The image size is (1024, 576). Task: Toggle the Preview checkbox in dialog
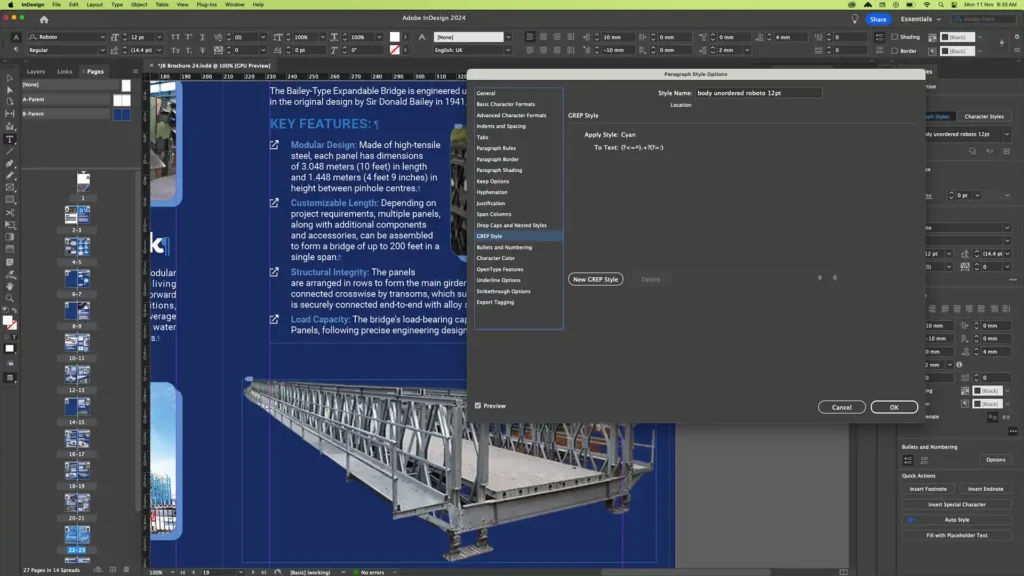tap(478, 406)
